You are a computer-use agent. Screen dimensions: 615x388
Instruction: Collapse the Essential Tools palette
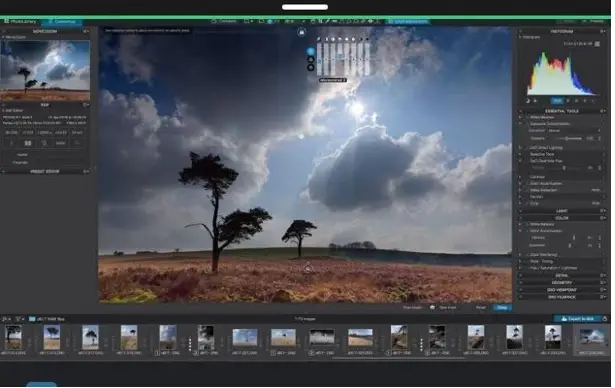pyautogui.click(x=562, y=111)
